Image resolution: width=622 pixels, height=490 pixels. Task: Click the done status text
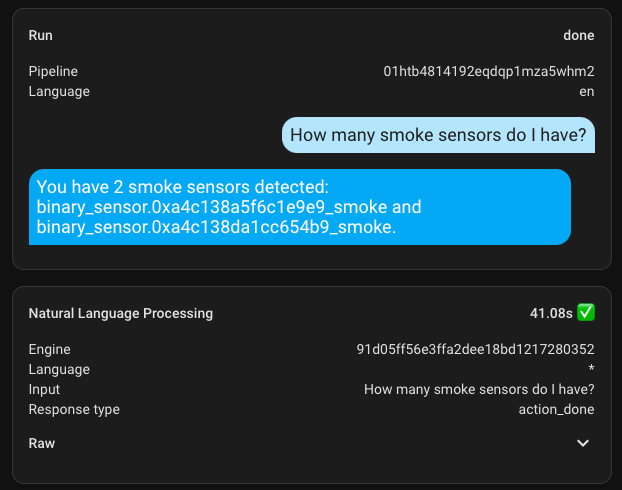tap(578, 35)
